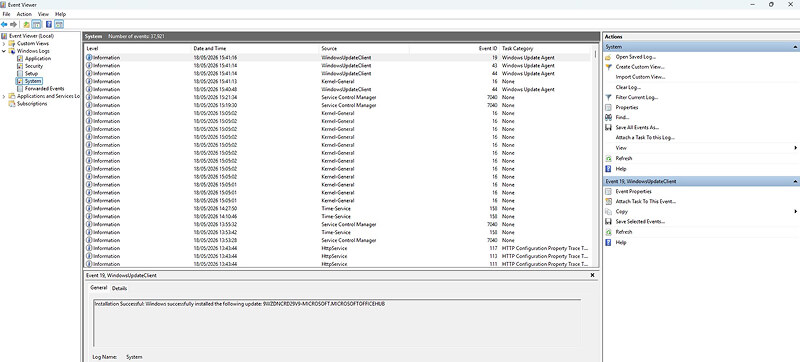
Task: Collapse the System actions section header
Action: click(x=795, y=47)
